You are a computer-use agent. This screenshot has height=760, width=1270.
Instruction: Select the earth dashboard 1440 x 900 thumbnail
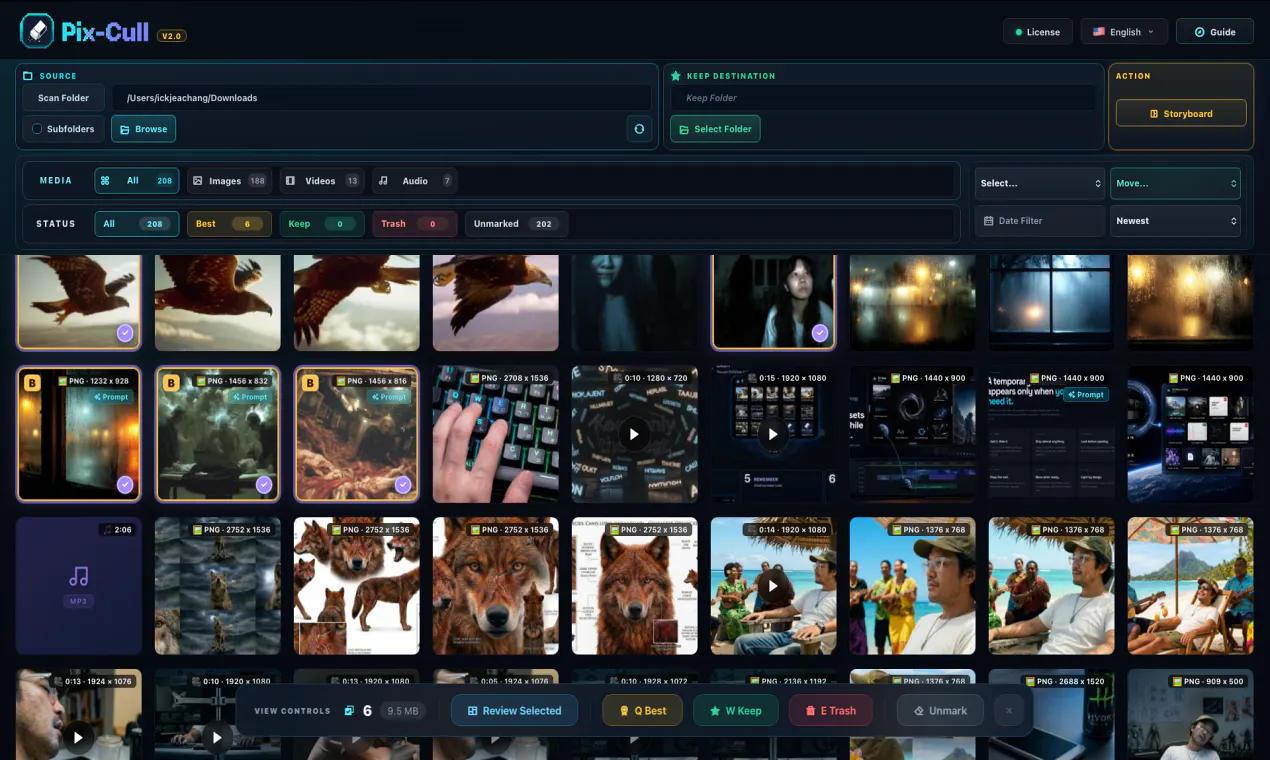coord(1190,434)
